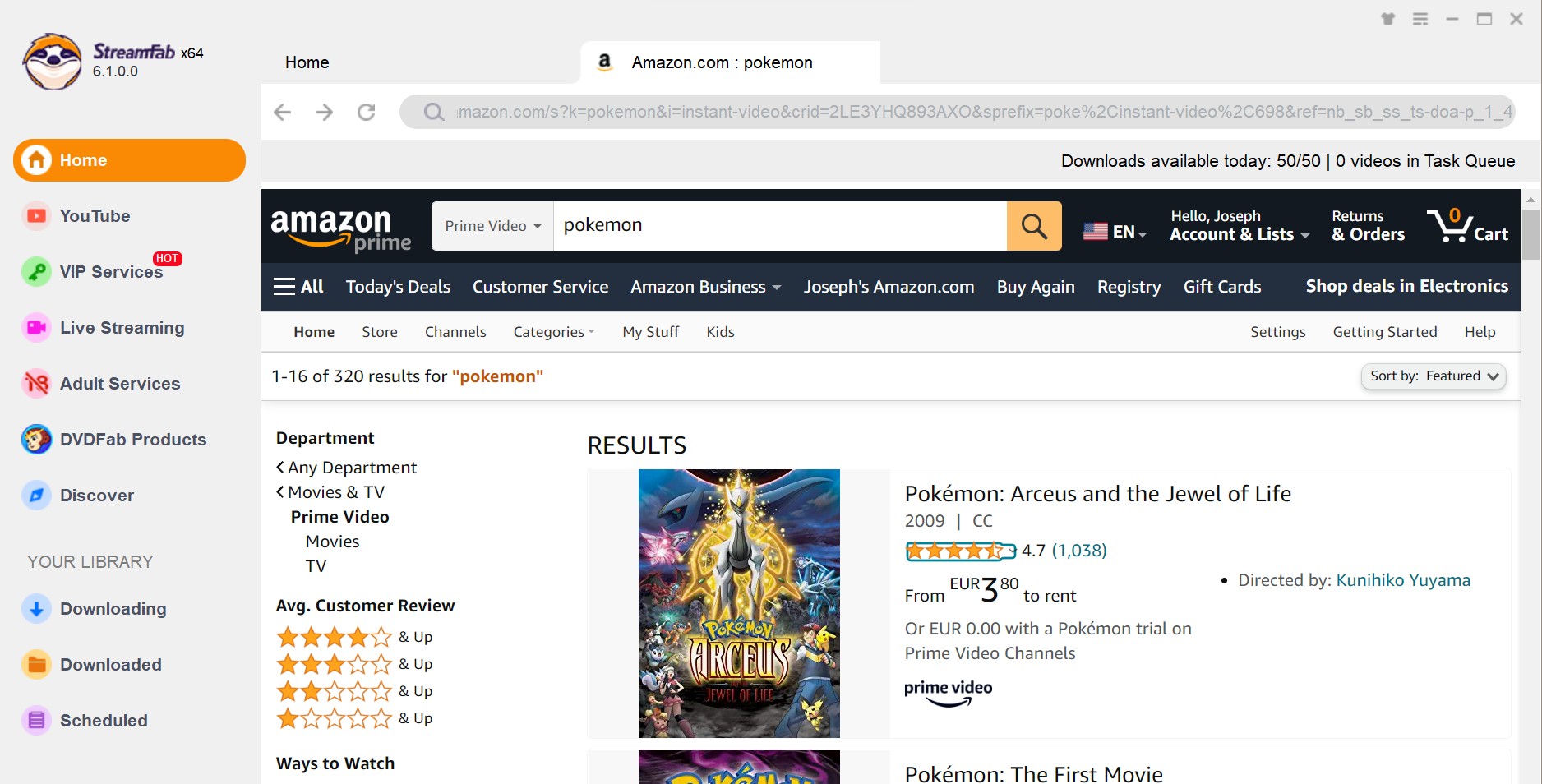1542x784 pixels.
Task: Open the Prime Video Channels tab
Action: [x=455, y=332]
